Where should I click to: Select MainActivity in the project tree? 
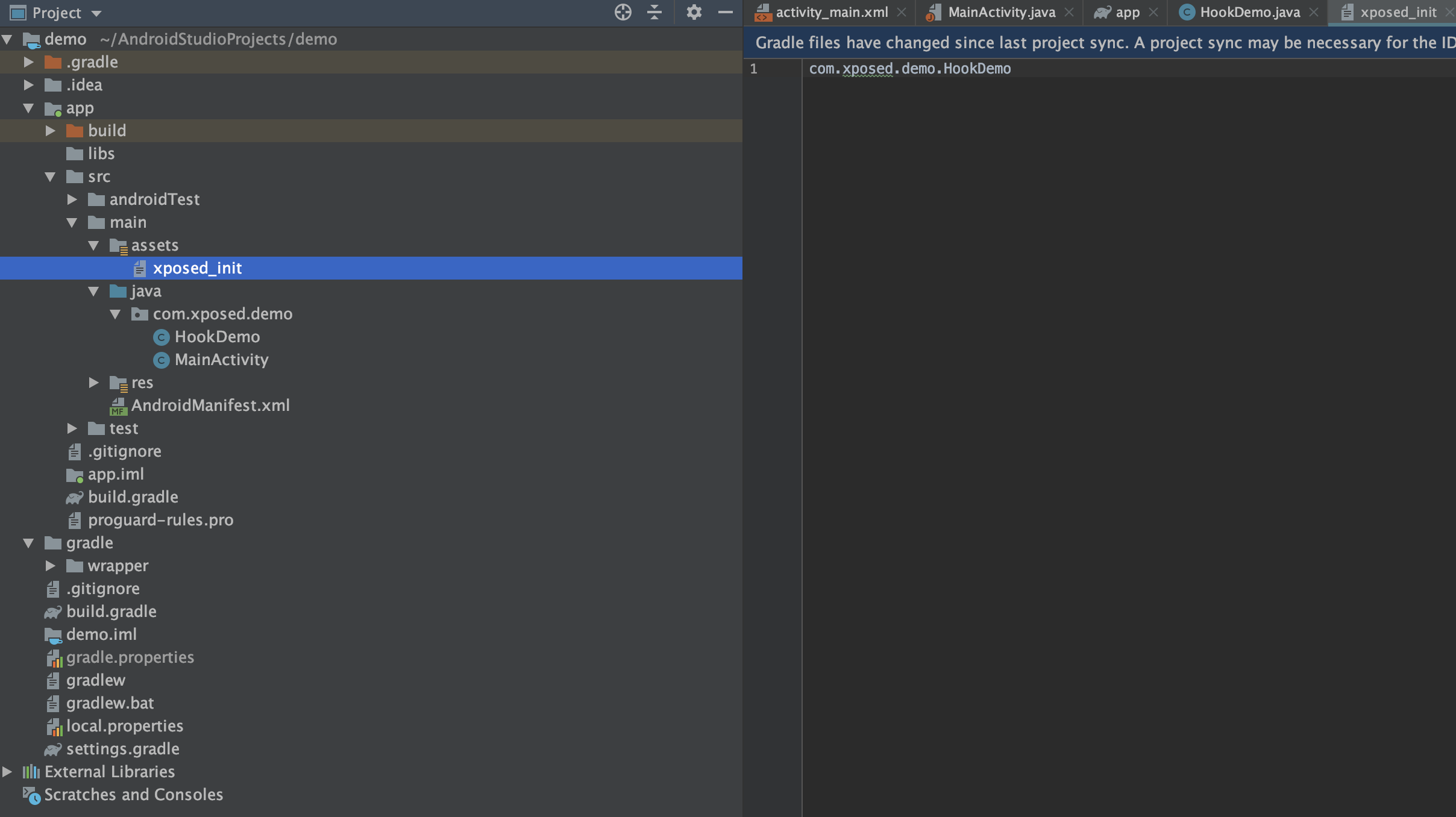point(221,360)
